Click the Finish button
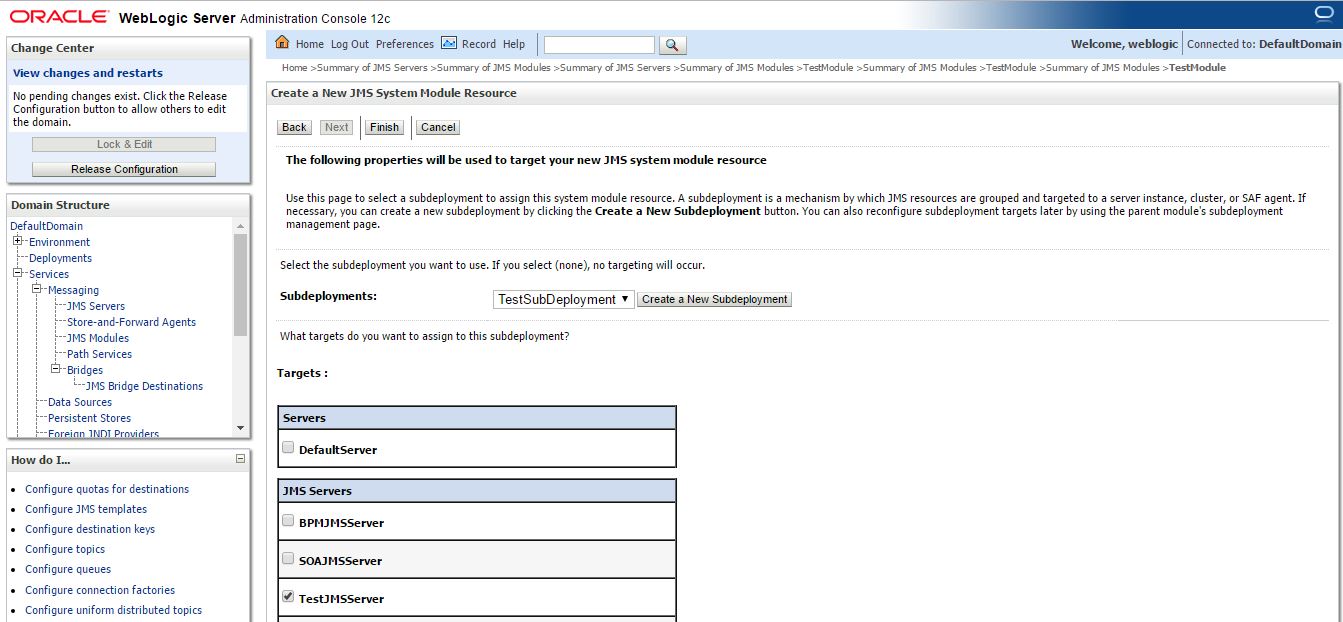The image size is (1343, 622). coord(384,127)
